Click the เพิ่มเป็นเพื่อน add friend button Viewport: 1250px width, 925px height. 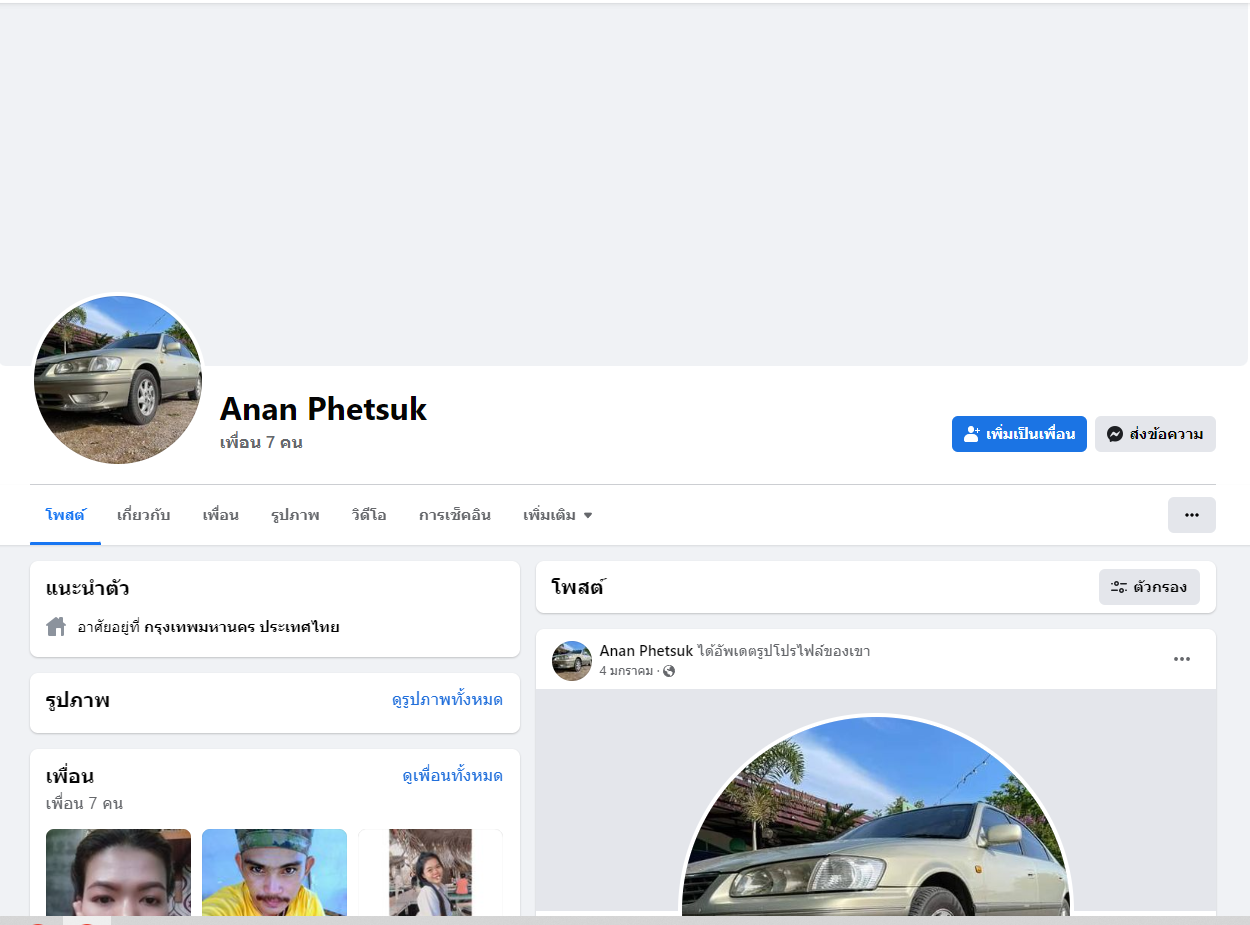pos(1019,434)
